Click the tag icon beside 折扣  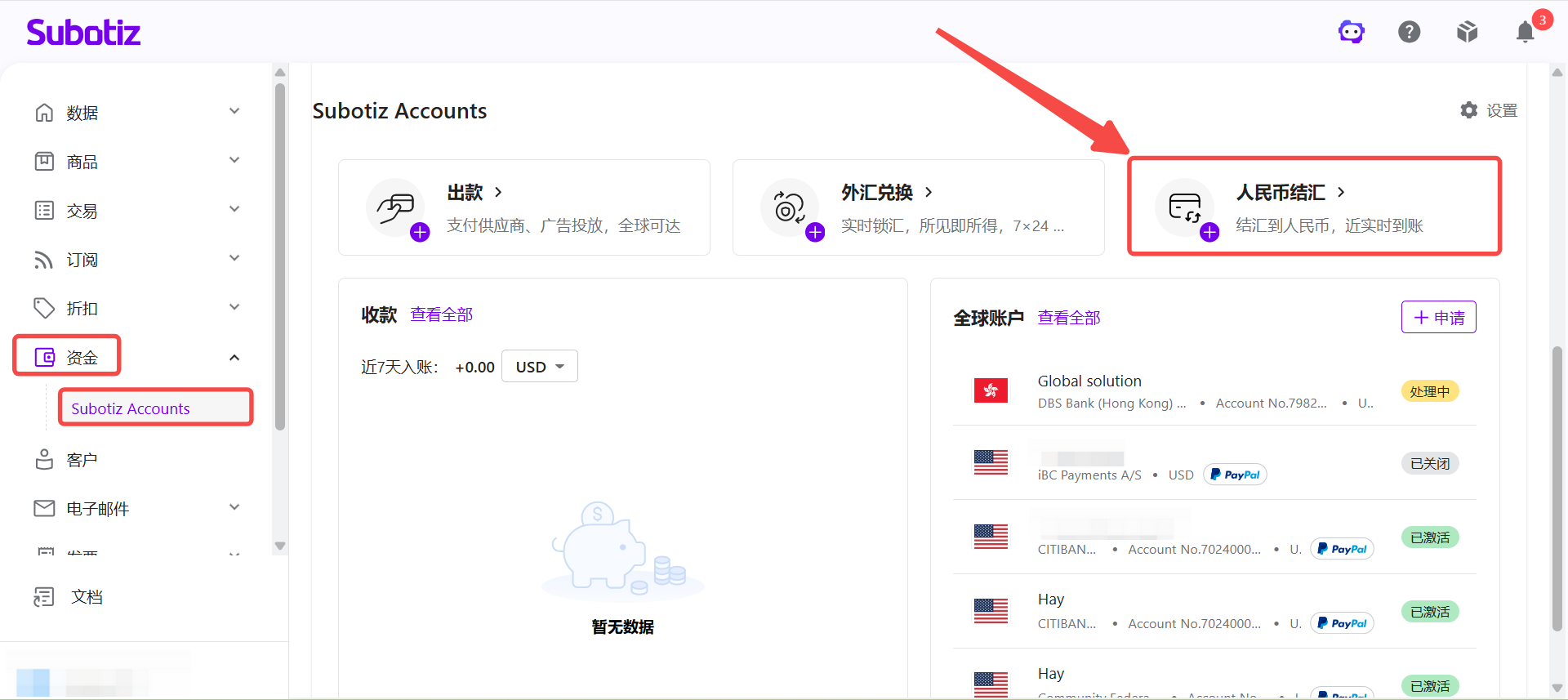(x=44, y=308)
